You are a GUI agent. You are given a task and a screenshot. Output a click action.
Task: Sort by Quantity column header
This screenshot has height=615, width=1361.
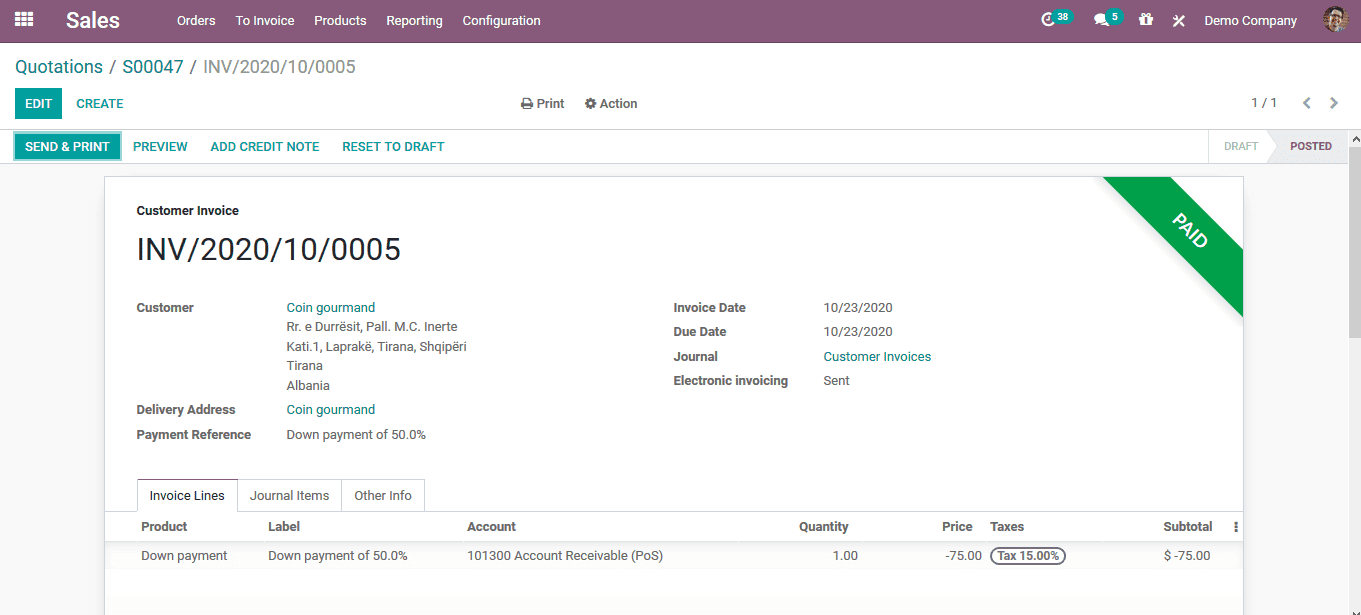pyautogui.click(x=823, y=527)
